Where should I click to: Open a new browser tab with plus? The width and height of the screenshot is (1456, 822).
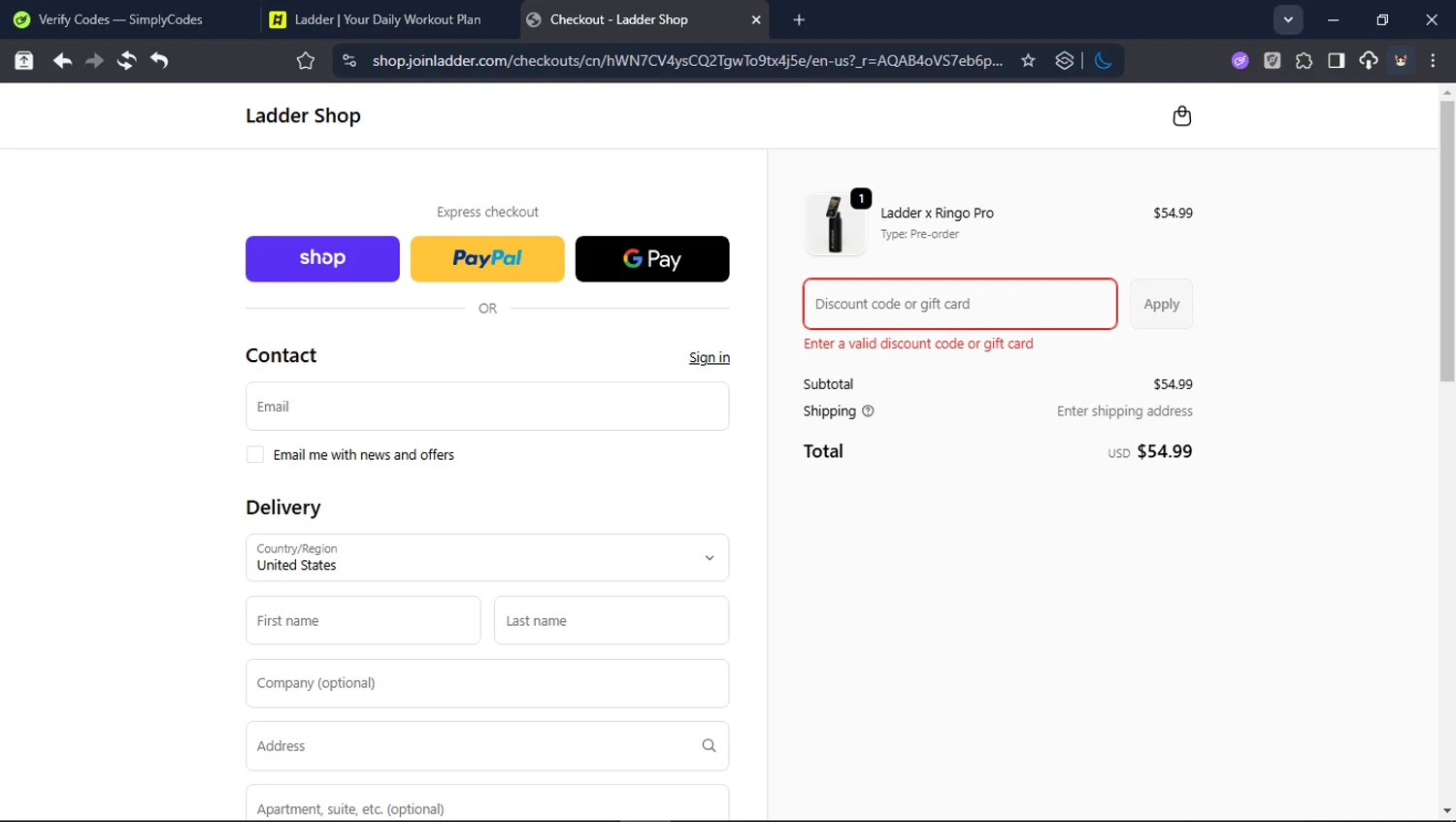(799, 19)
